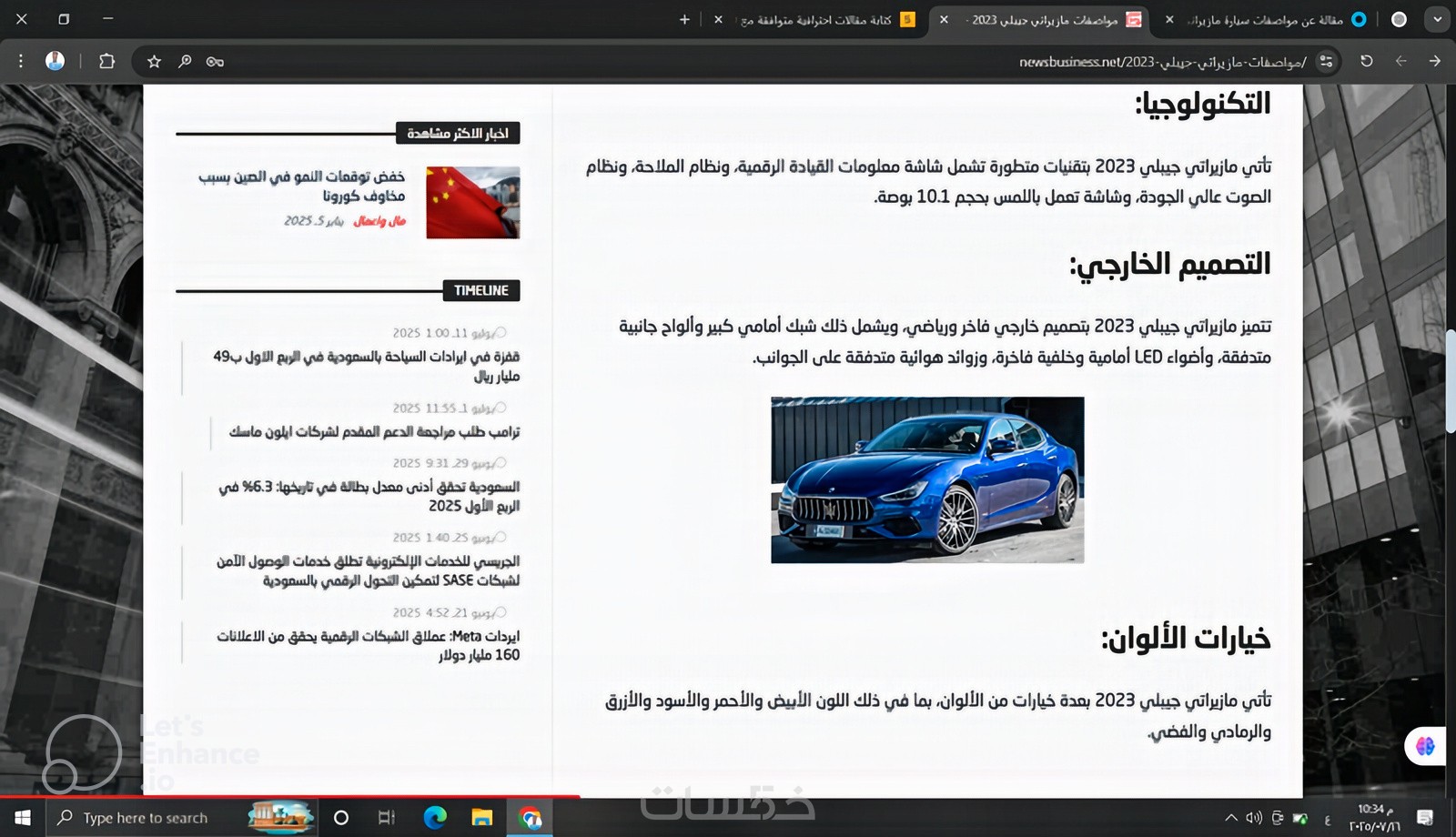Close the مواصفات مازيراتي جيبلي 2023 tab

944,19
